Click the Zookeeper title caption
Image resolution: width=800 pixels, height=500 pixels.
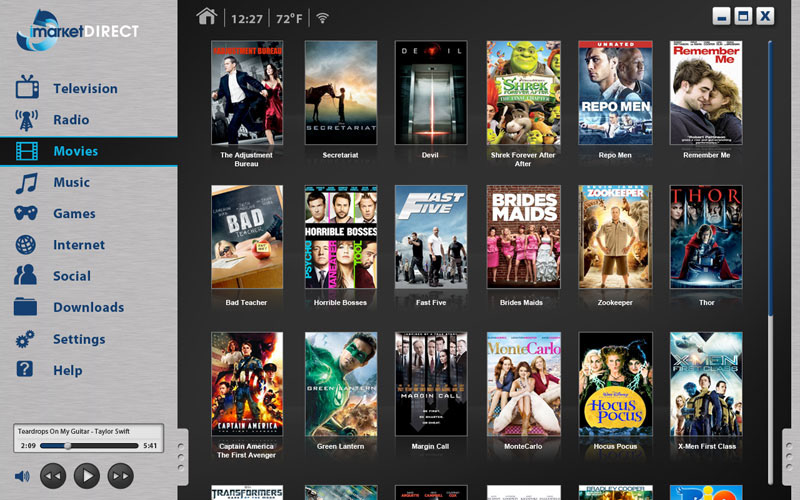pos(615,303)
